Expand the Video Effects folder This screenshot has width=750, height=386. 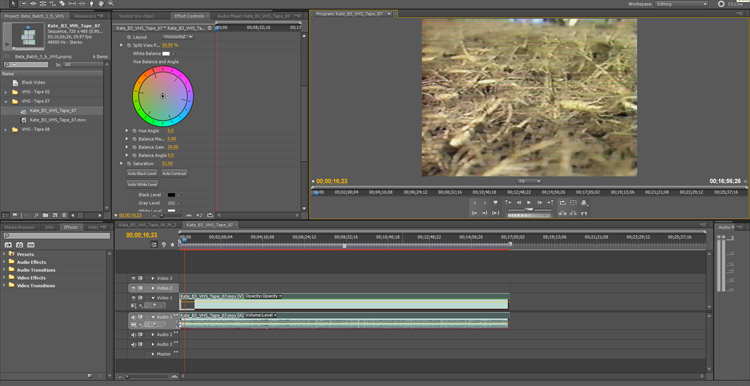pos(4,277)
